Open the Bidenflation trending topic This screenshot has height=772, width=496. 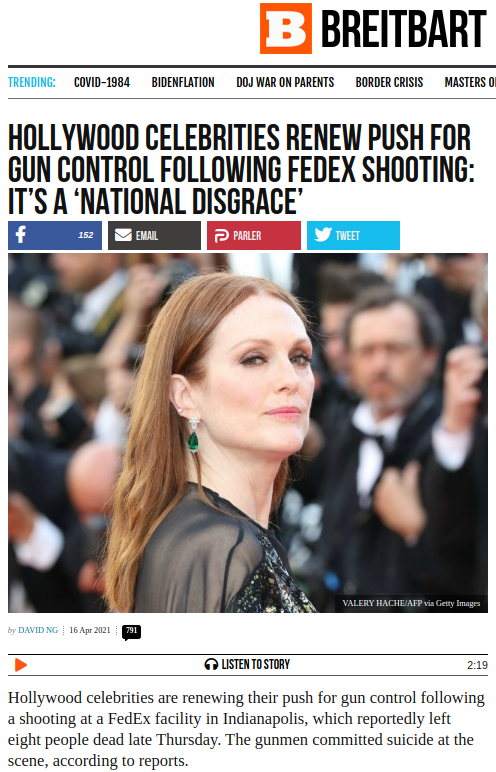pos(183,82)
